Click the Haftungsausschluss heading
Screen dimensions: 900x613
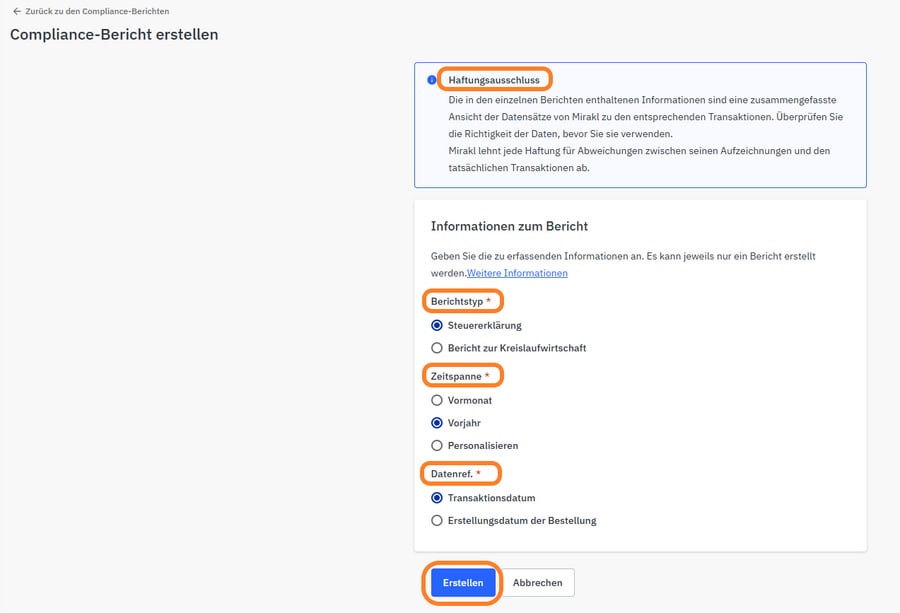(494, 78)
